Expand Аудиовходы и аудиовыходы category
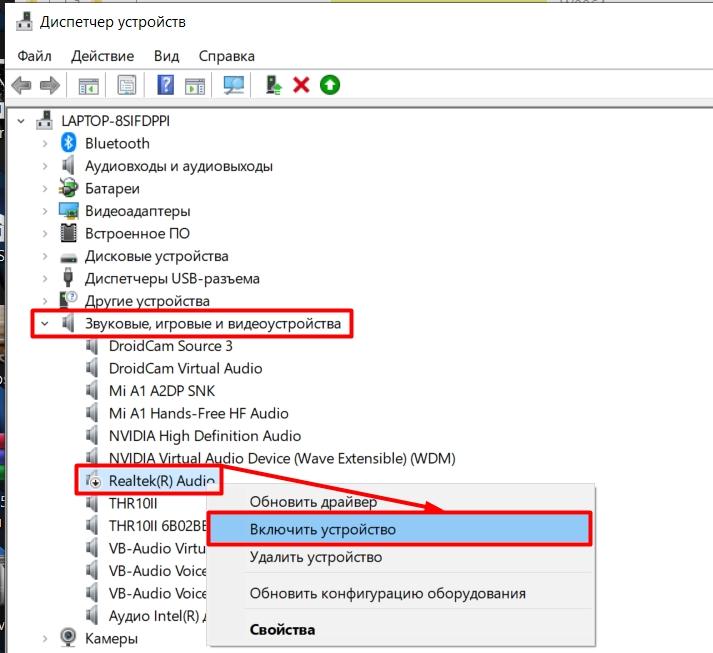 click(x=45, y=166)
